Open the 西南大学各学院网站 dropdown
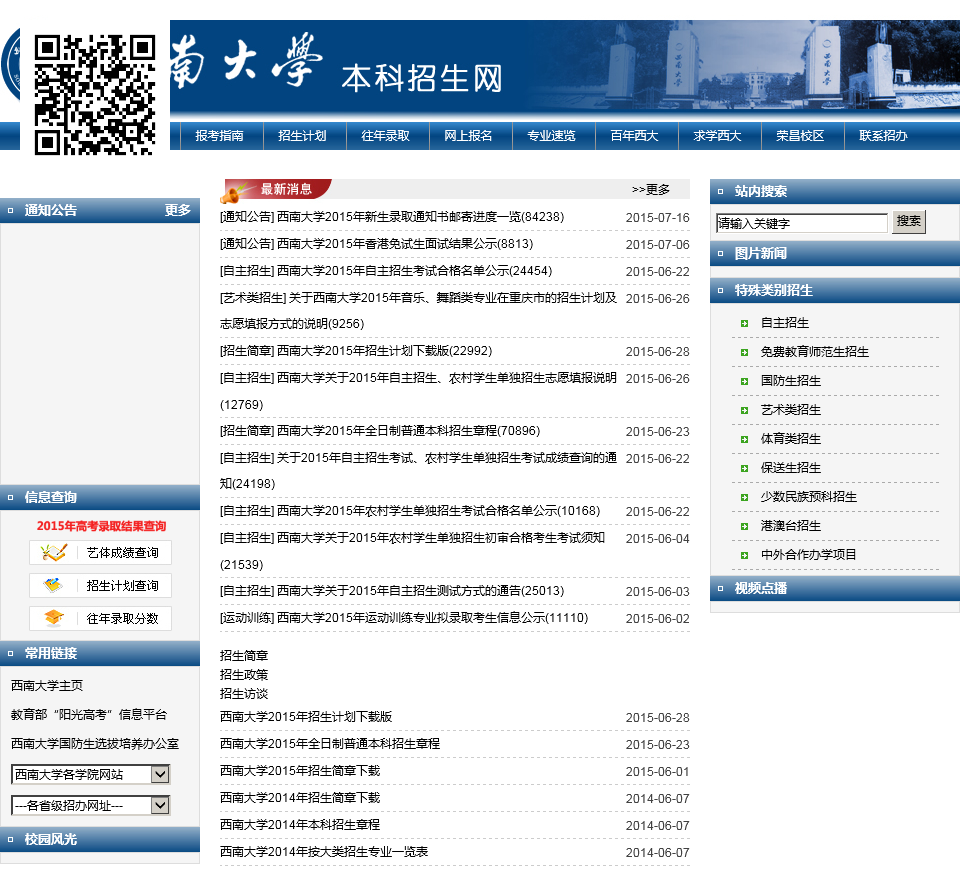Image resolution: width=960 pixels, height=873 pixels. coord(91,774)
